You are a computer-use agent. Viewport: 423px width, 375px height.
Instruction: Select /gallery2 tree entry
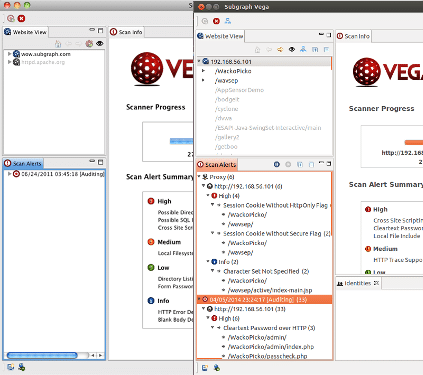(x=227, y=137)
